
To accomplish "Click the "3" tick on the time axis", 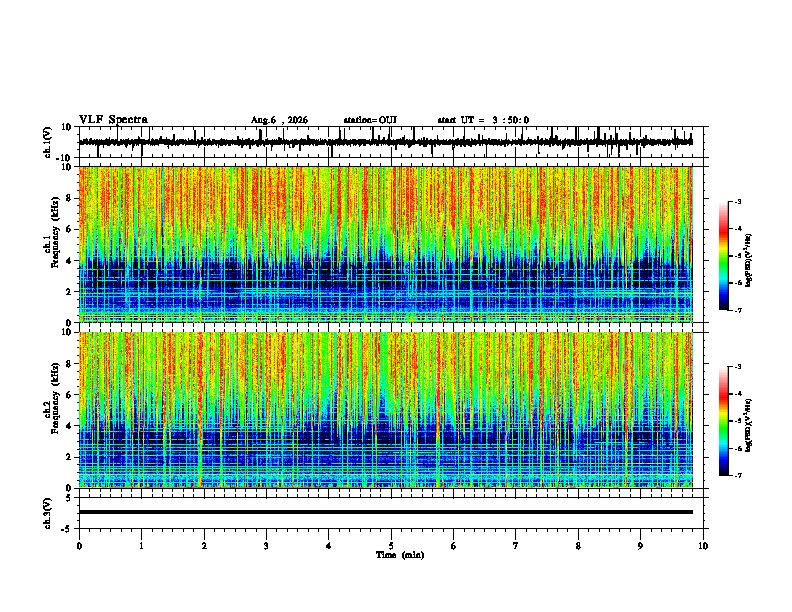I will [266, 546].
